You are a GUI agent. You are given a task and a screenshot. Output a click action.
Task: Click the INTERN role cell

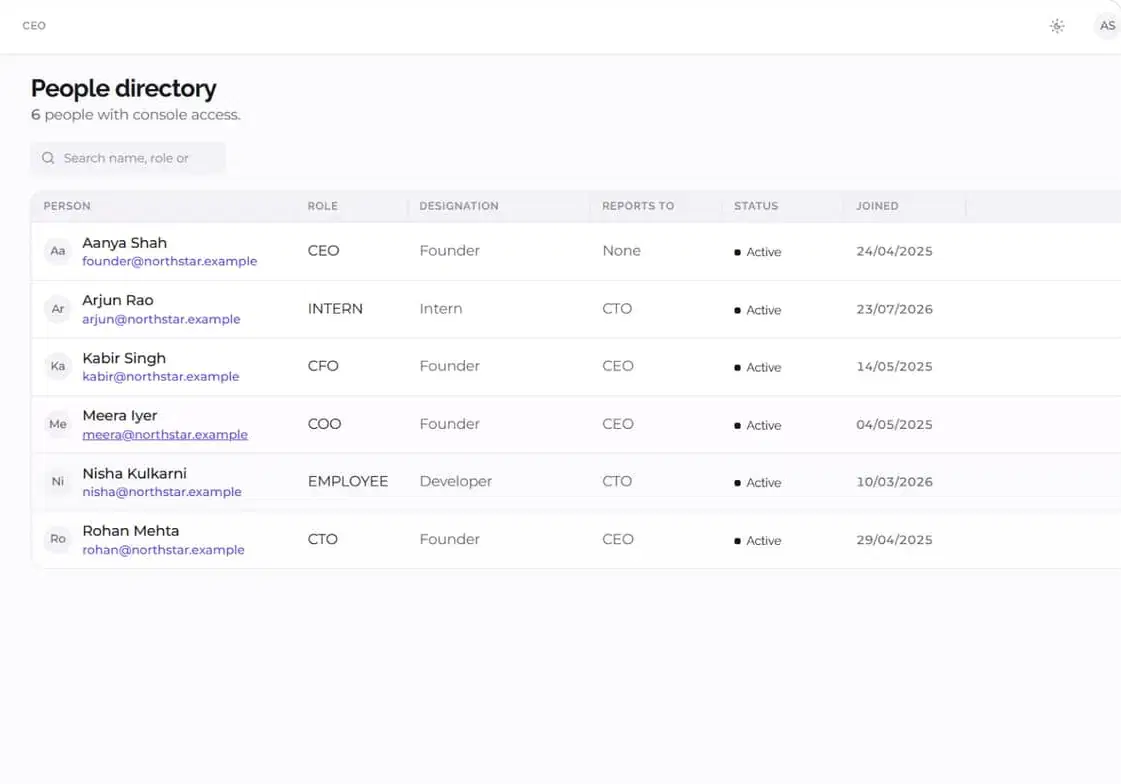[335, 309]
